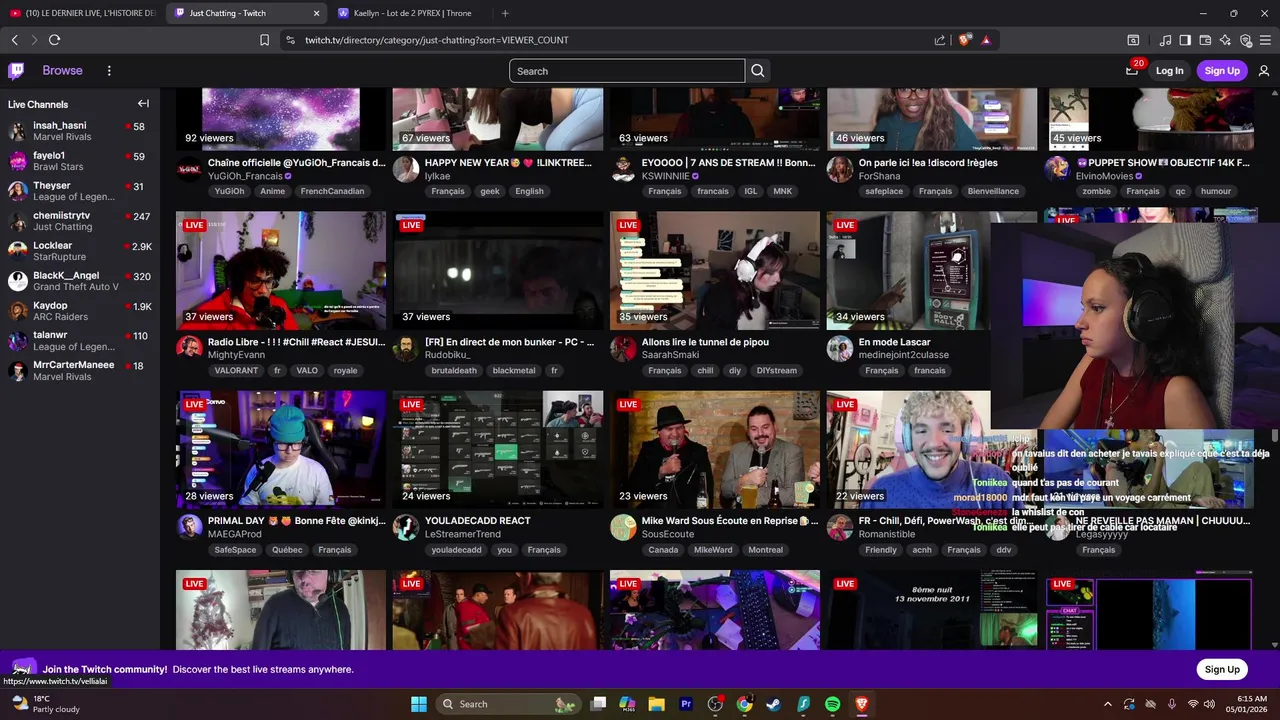Click the Twitch logo home icon

point(16,71)
